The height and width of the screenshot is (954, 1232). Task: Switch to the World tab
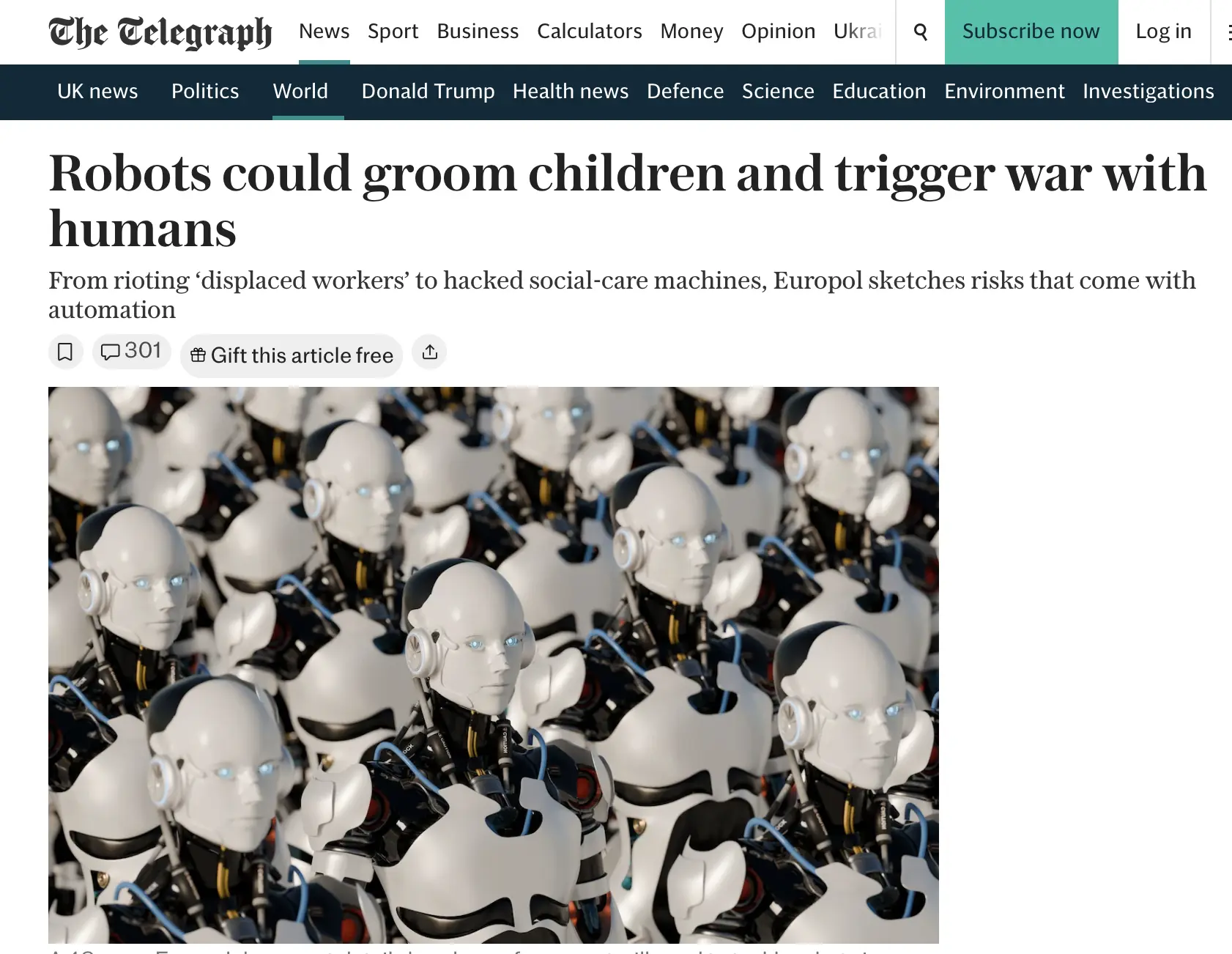[x=300, y=92]
